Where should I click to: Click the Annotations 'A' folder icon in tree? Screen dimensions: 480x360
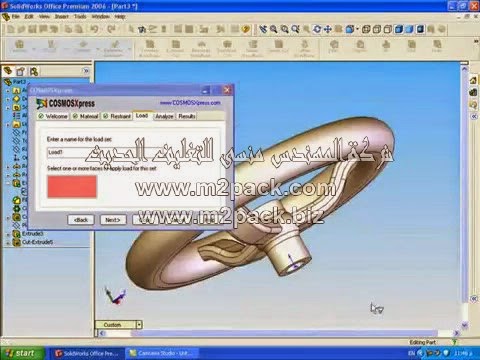click(x=16, y=90)
